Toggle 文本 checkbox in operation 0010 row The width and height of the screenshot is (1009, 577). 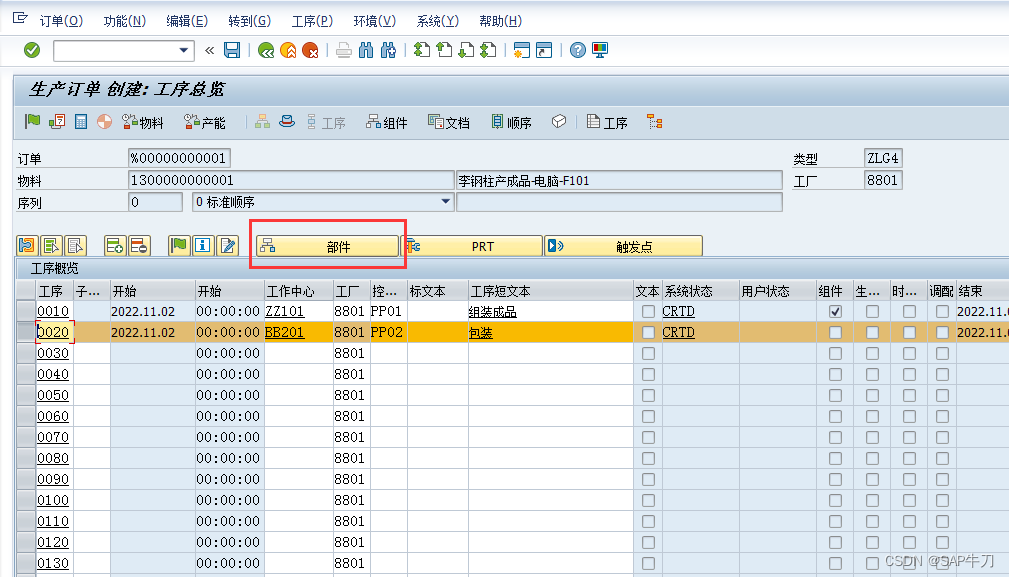click(648, 311)
